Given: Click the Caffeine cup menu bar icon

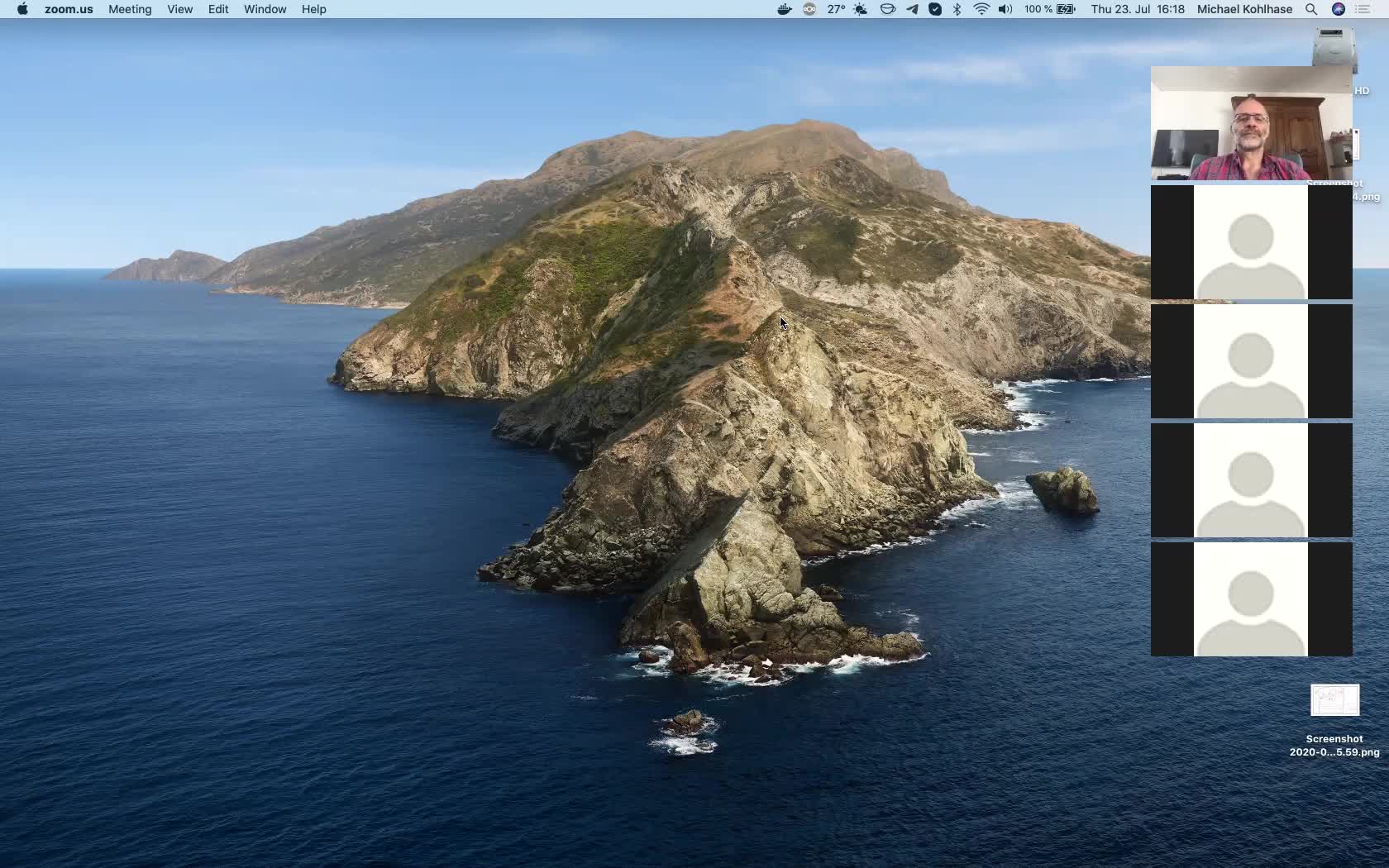Looking at the screenshot, I should click(x=887, y=9).
